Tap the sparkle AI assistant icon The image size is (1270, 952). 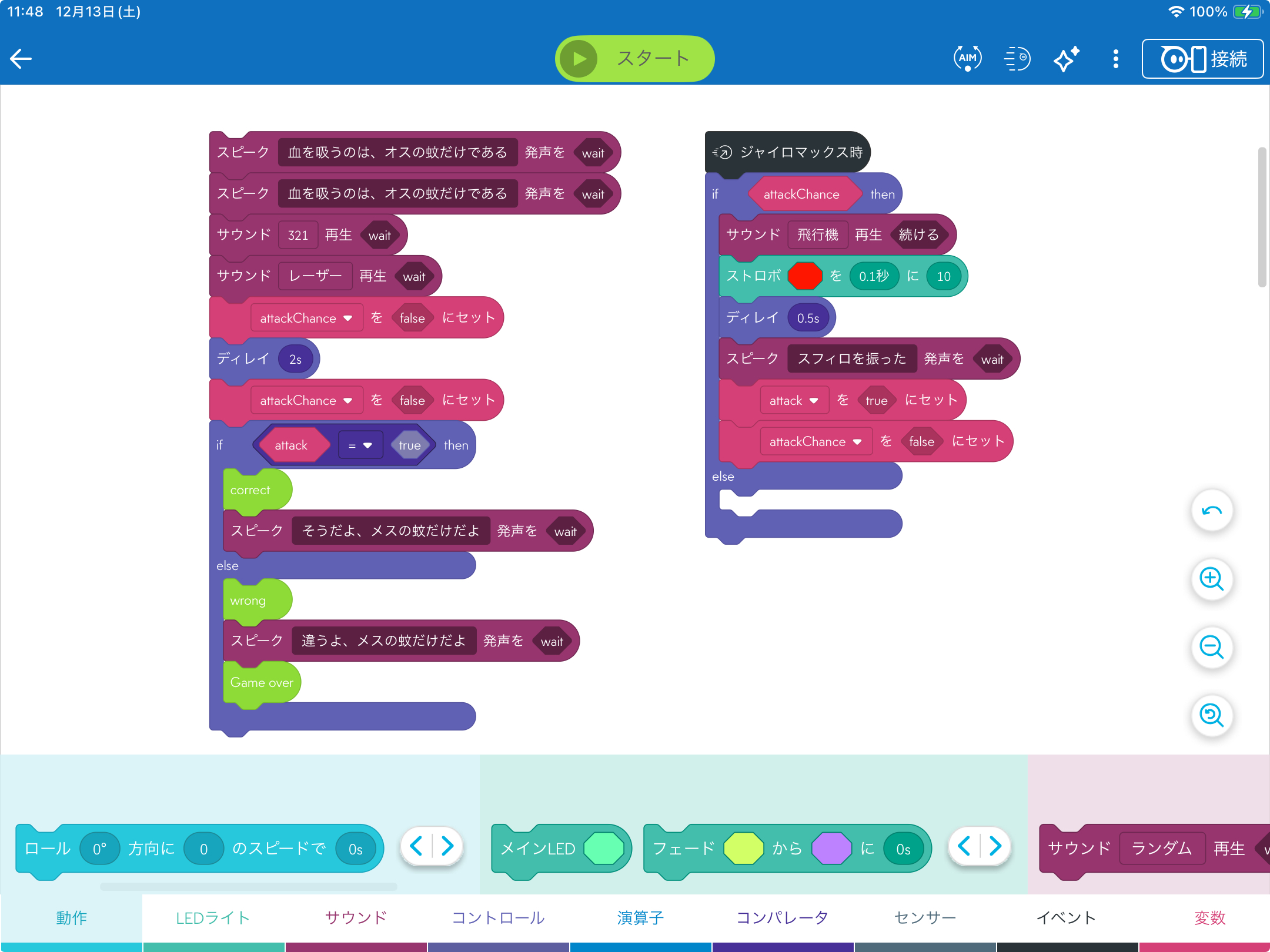point(1066,59)
